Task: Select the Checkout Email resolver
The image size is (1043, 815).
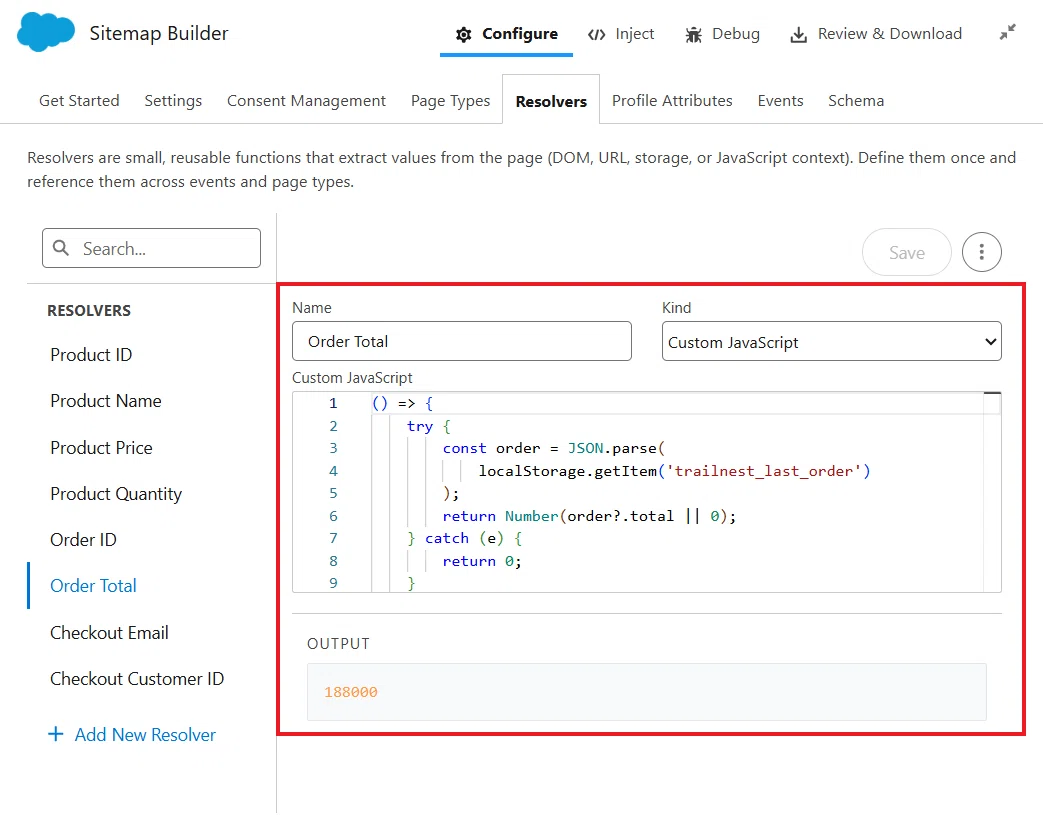Action: tap(109, 633)
